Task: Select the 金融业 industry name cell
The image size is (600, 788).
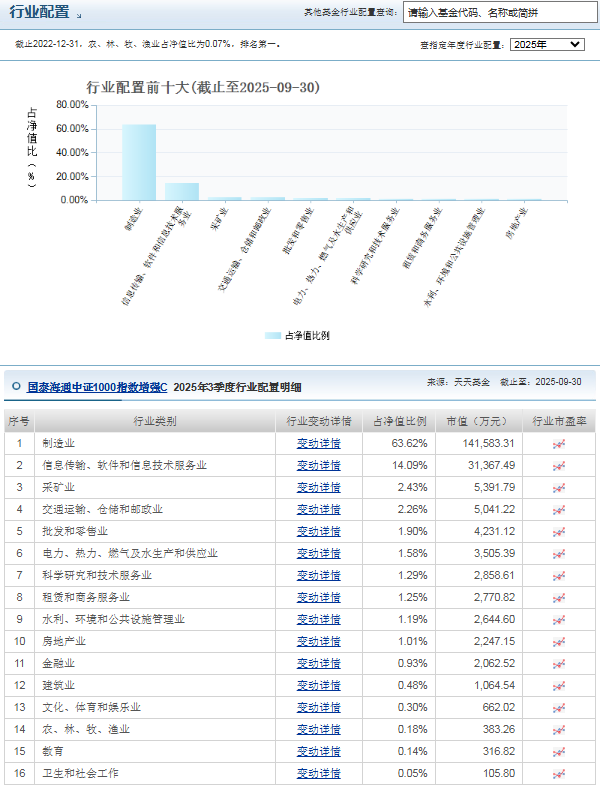Action: pos(155,664)
